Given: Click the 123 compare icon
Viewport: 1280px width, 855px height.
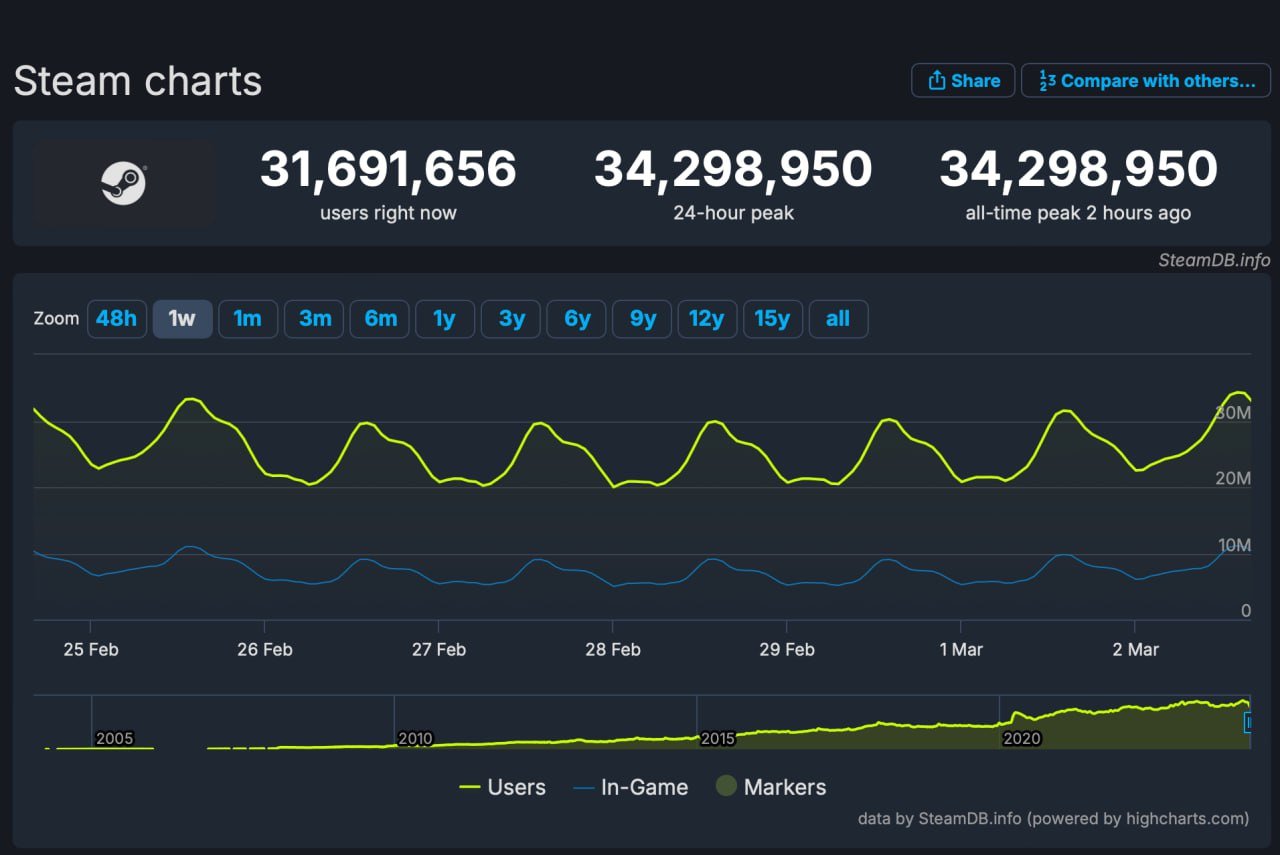Looking at the screenshot, I should [x=1047, y=80].
